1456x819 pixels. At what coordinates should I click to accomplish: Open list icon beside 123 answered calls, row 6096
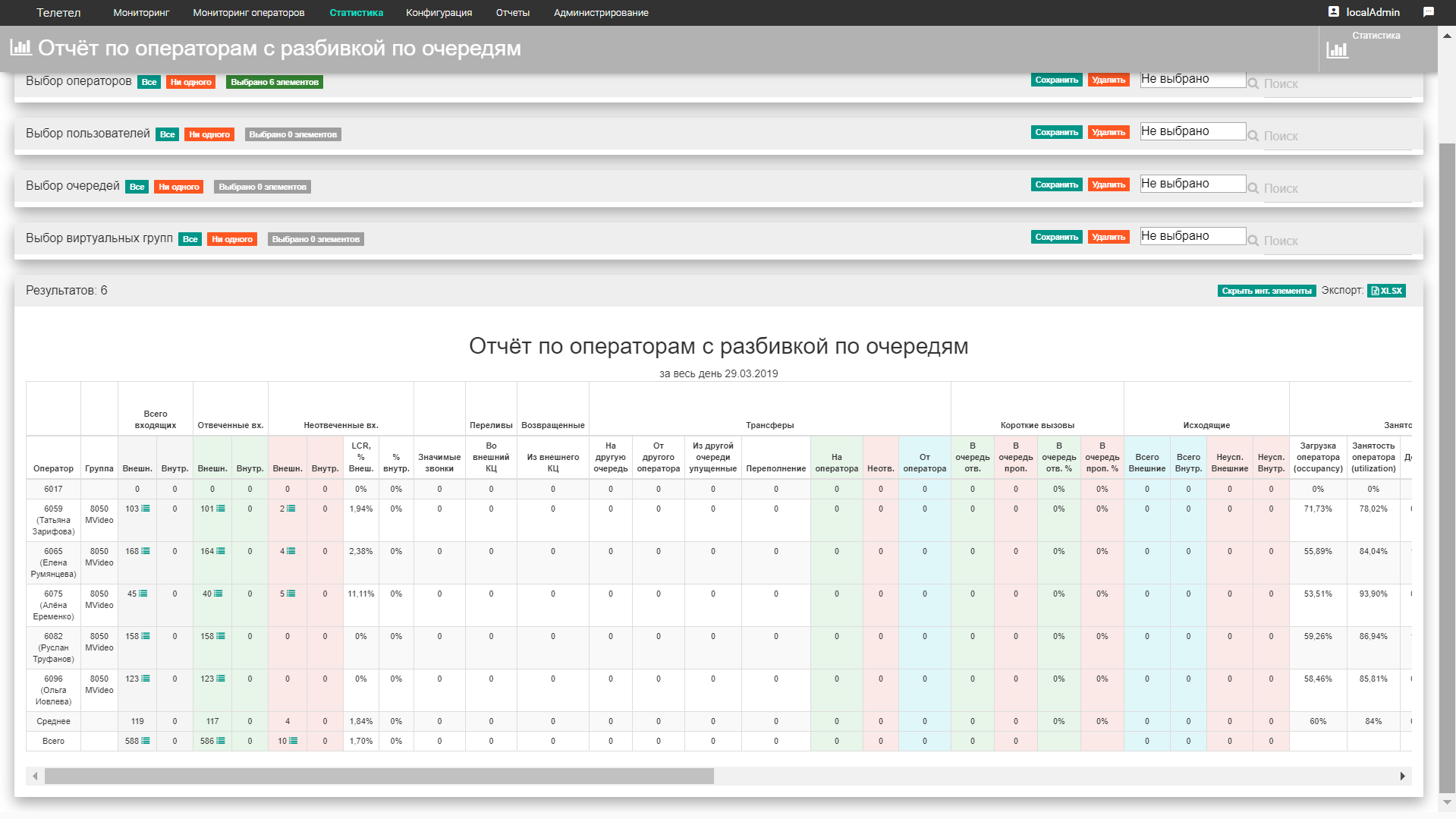point(221,679)
